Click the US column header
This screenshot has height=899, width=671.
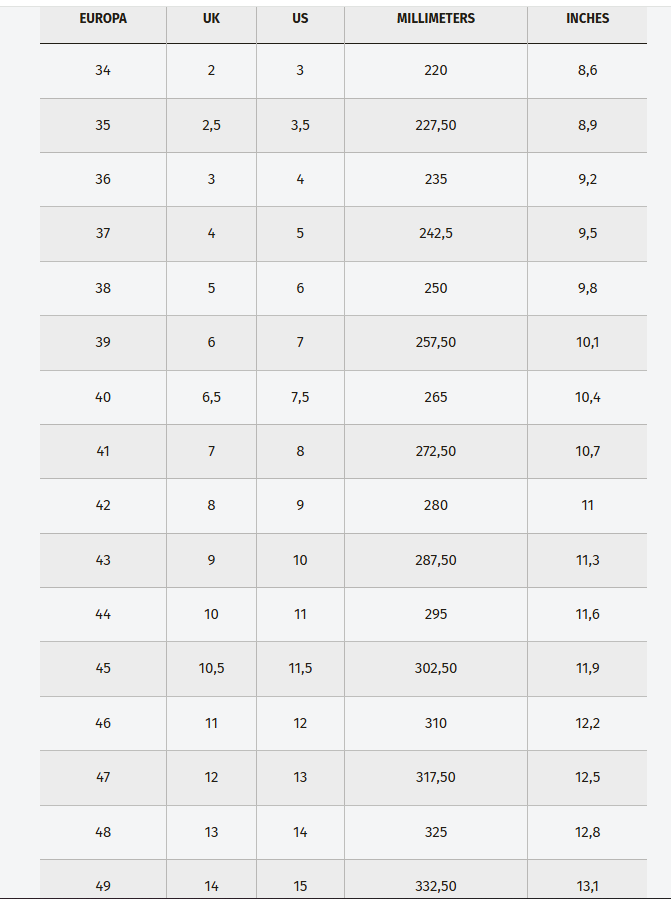(300, 19)
